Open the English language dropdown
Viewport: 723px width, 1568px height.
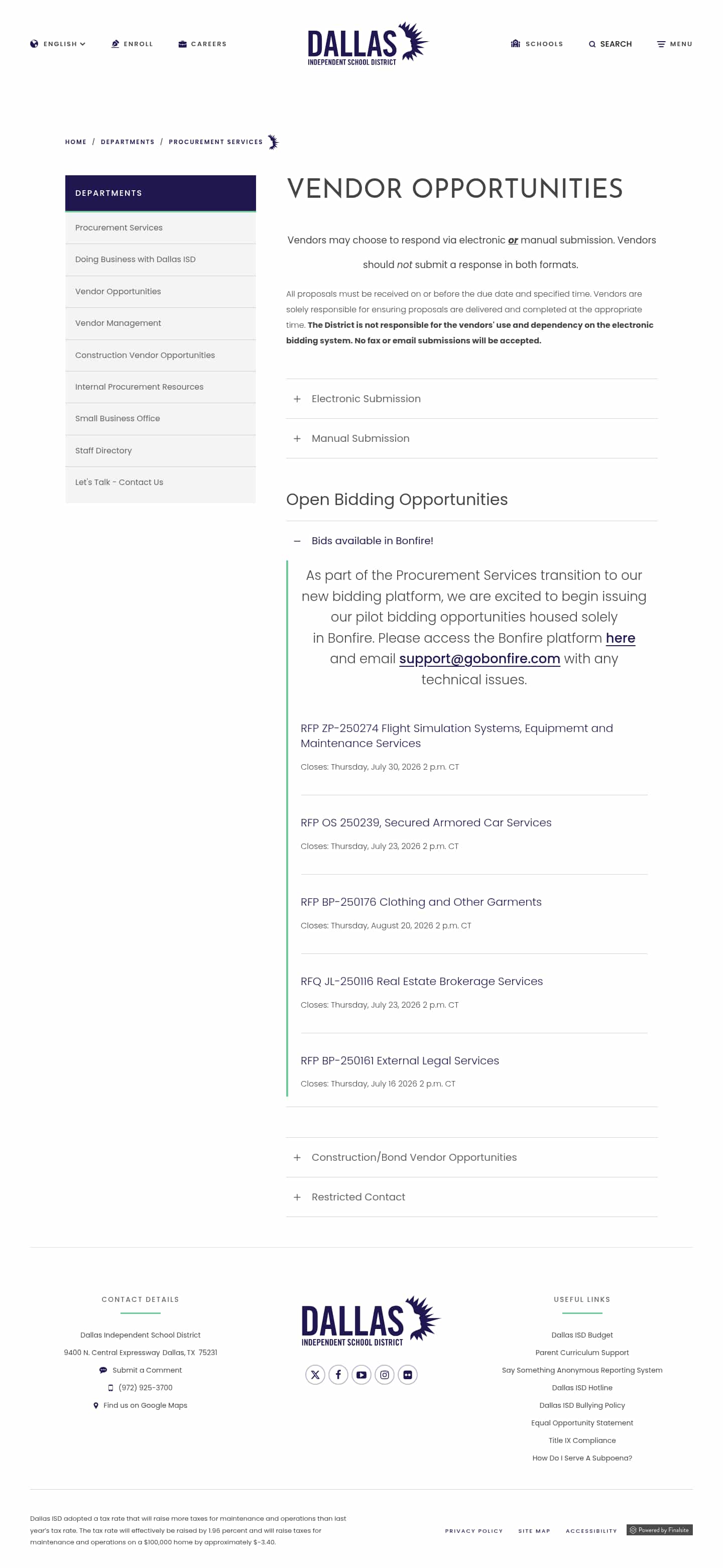pyautogui.click(x=58, y=44)
